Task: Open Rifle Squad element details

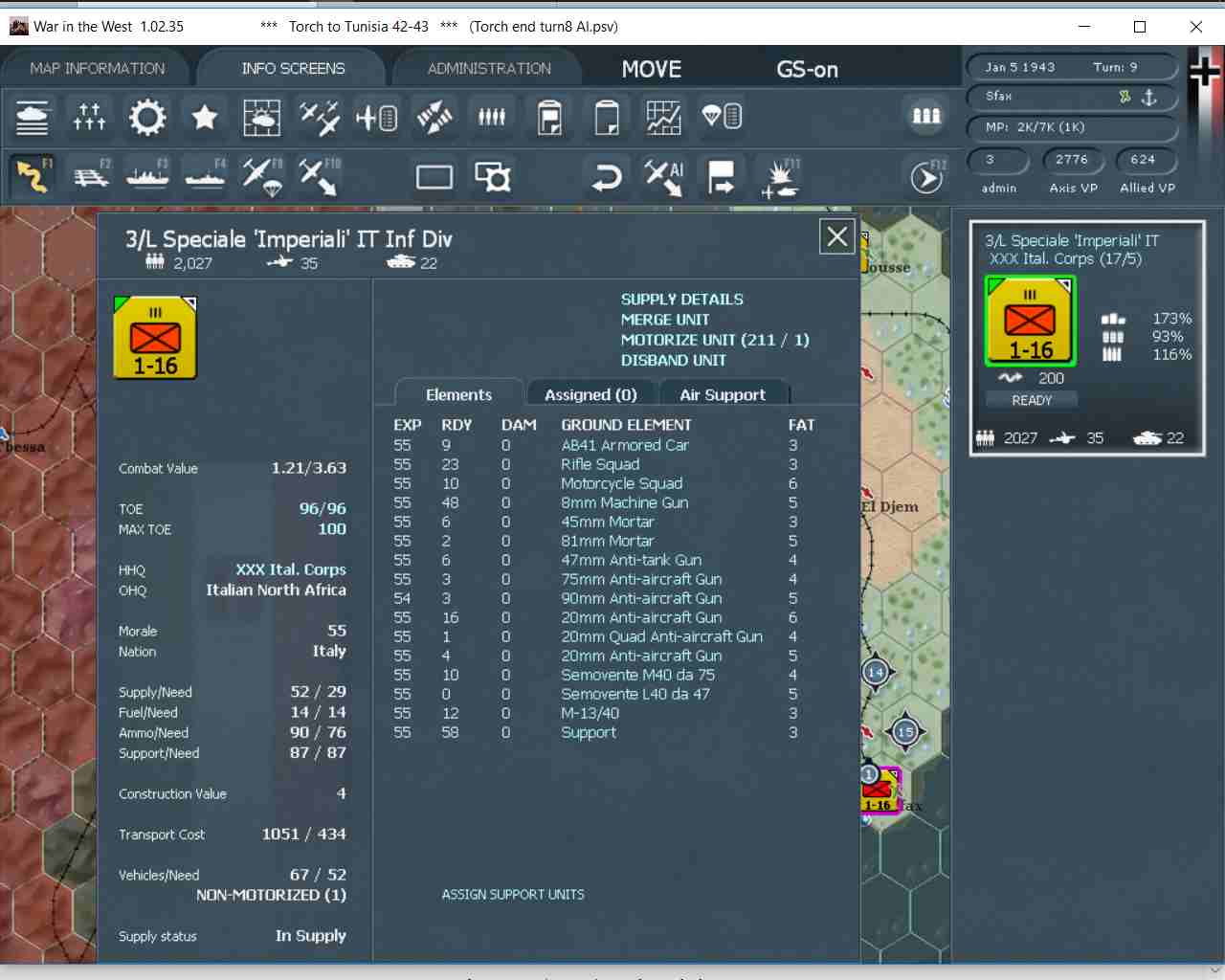Action: (600, 464)
